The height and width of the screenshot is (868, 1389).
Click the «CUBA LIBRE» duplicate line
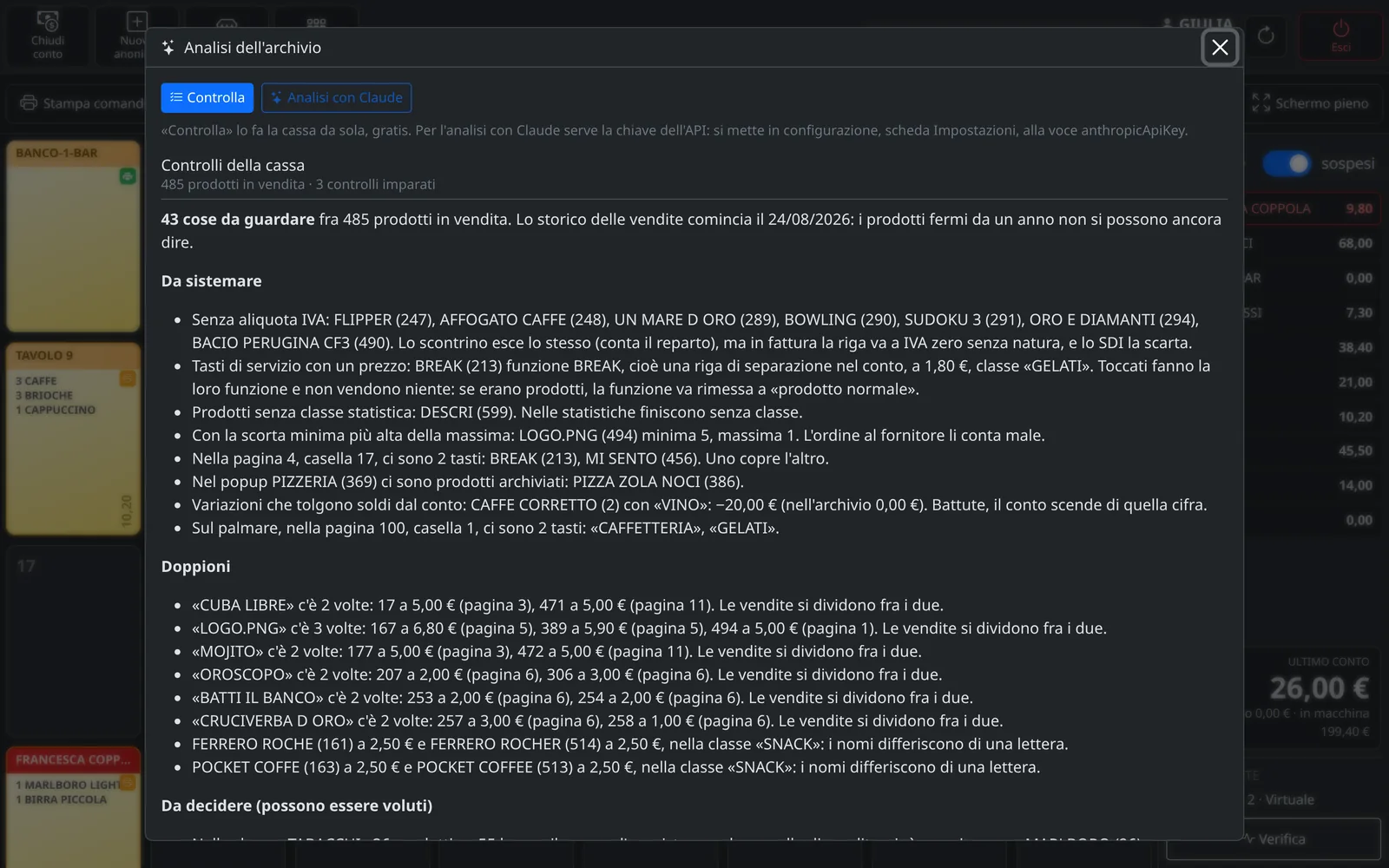(568, 605)
